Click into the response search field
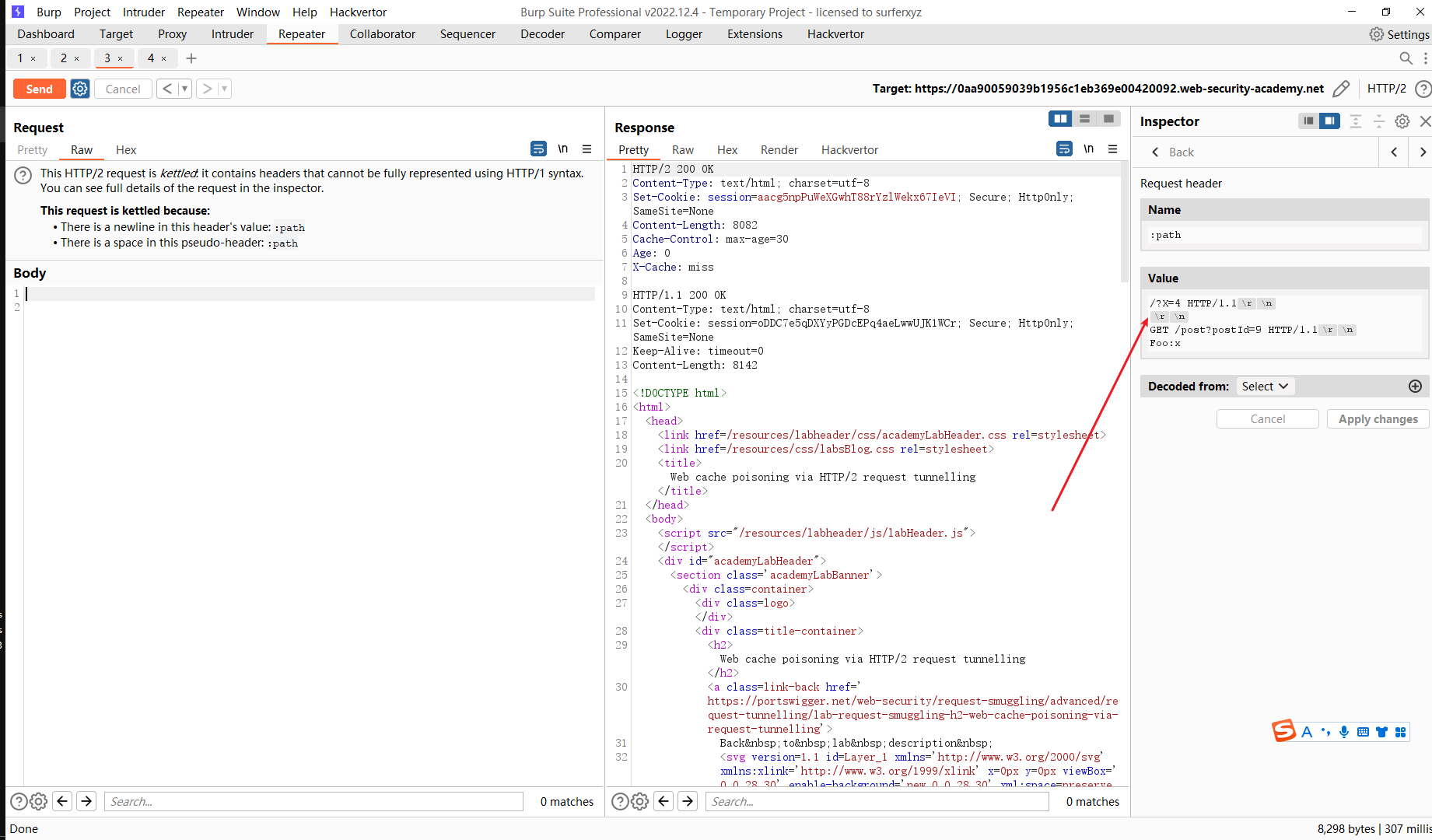1432x840 pixels. point(877,802)
